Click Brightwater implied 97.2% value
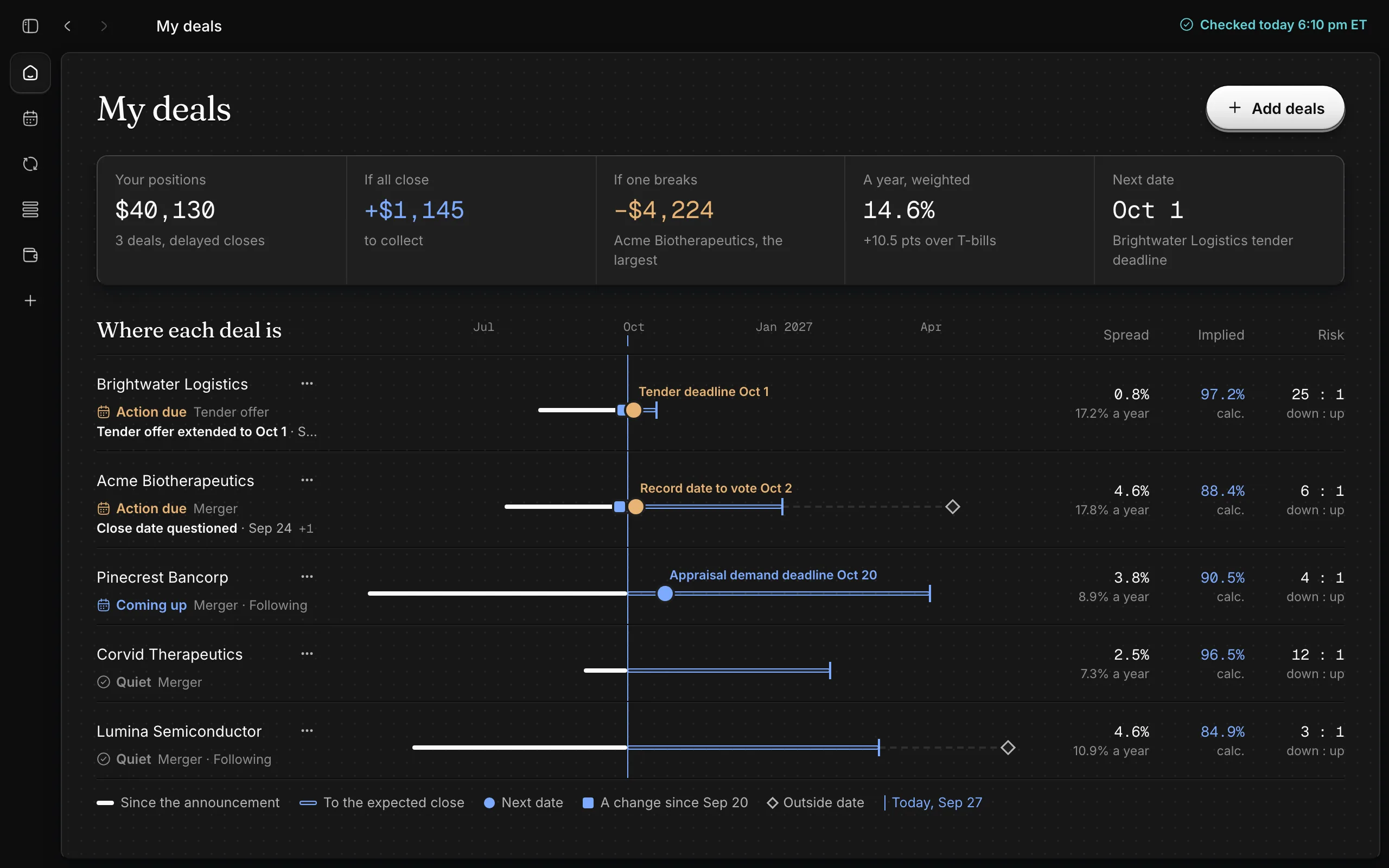The width and height of the screenshot is (1389, 868). [1222, 394]
